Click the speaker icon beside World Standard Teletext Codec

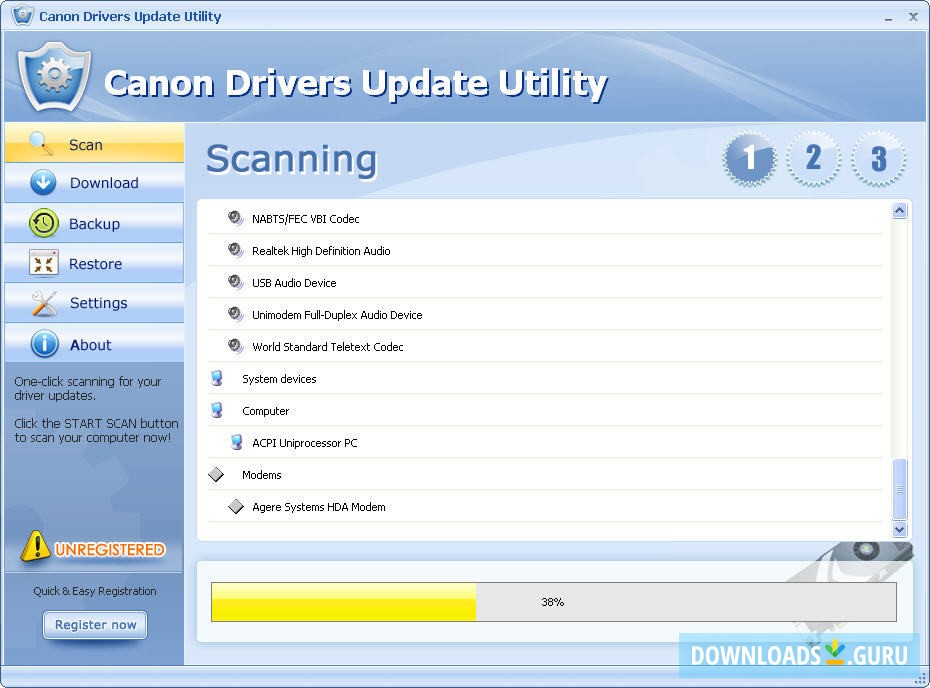pos(235,346)
